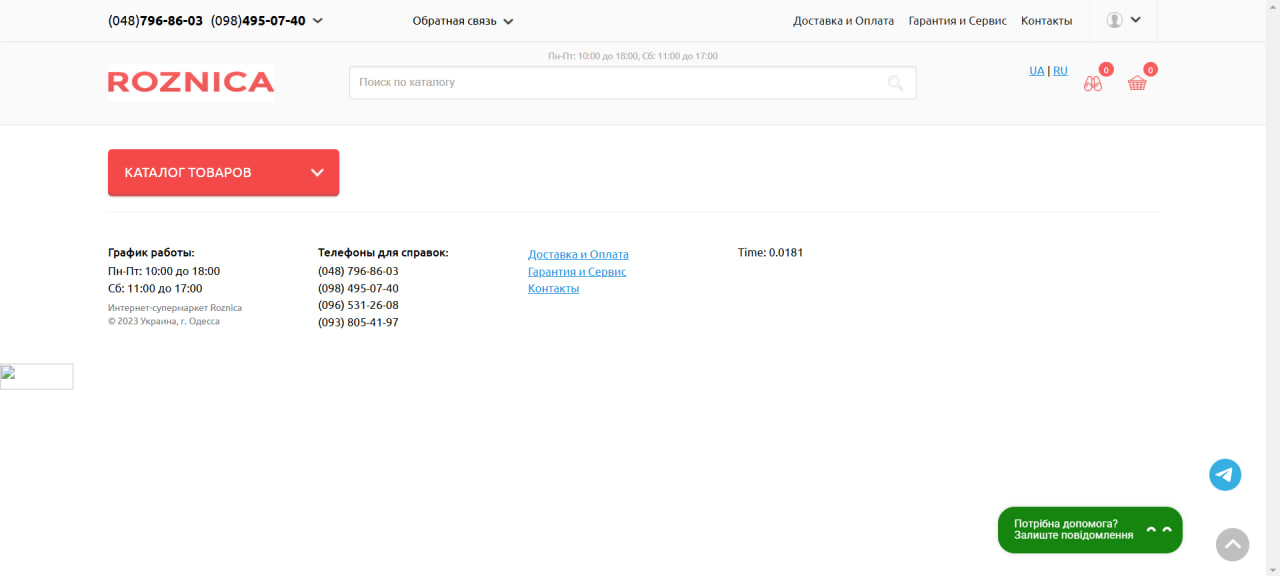Open the Обратная связь dropdown
The image size is (1280, 576).
(462, 21)
